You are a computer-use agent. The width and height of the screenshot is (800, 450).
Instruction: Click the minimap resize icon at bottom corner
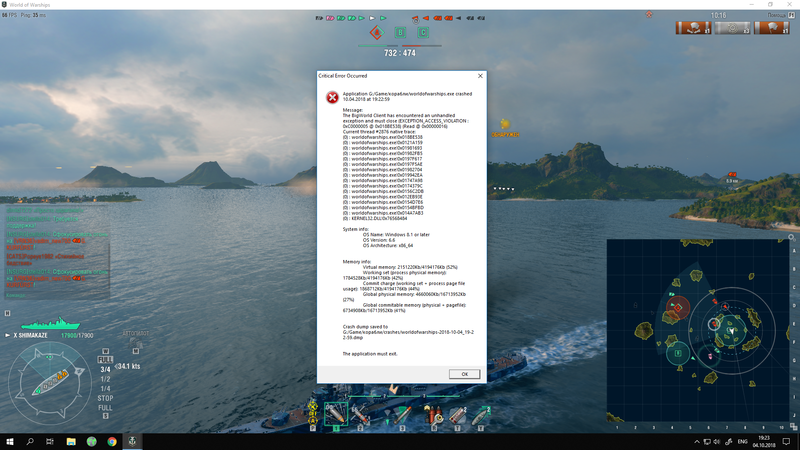tap(793, 427)
